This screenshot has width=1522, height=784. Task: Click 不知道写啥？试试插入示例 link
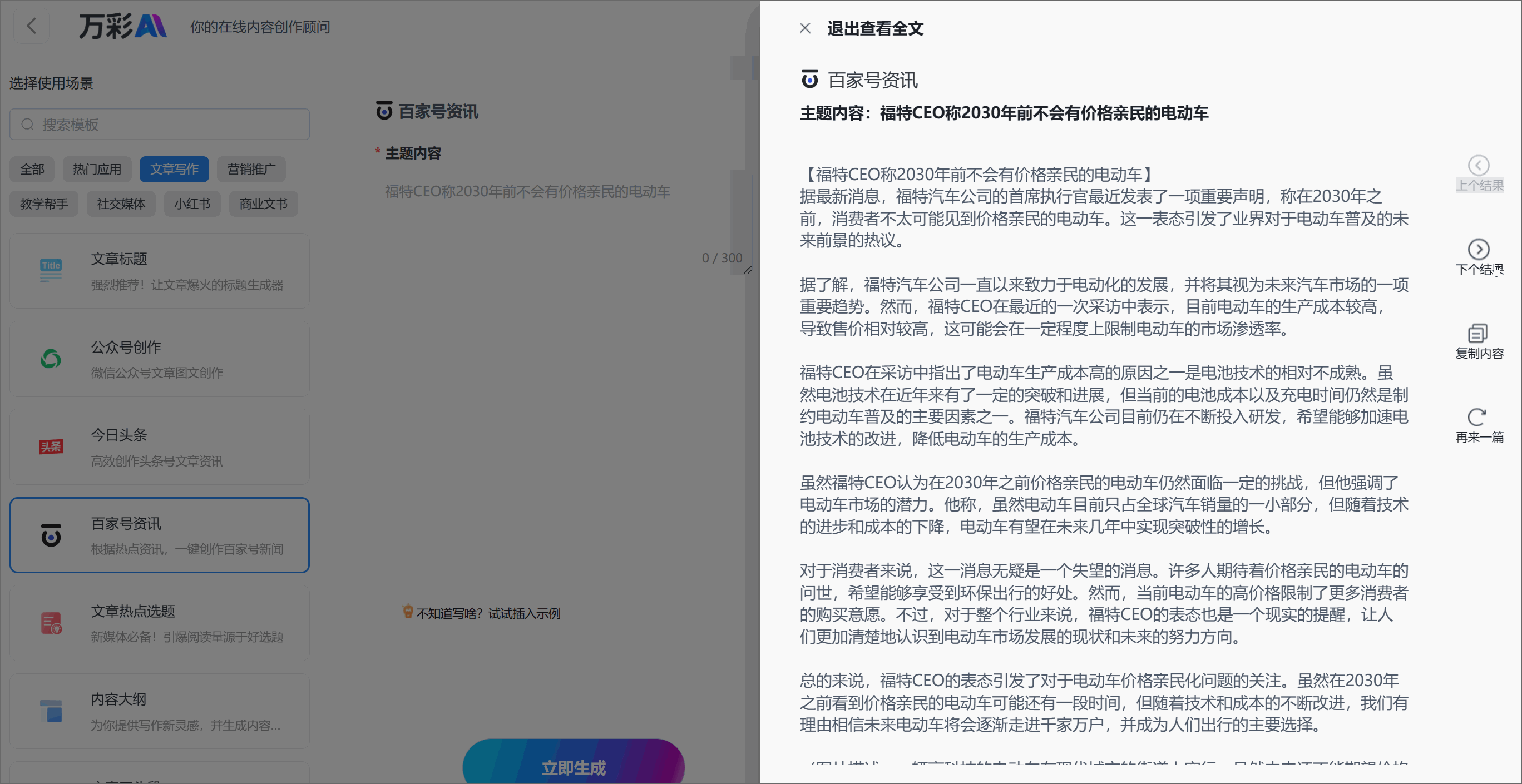(x=488, y=613)
